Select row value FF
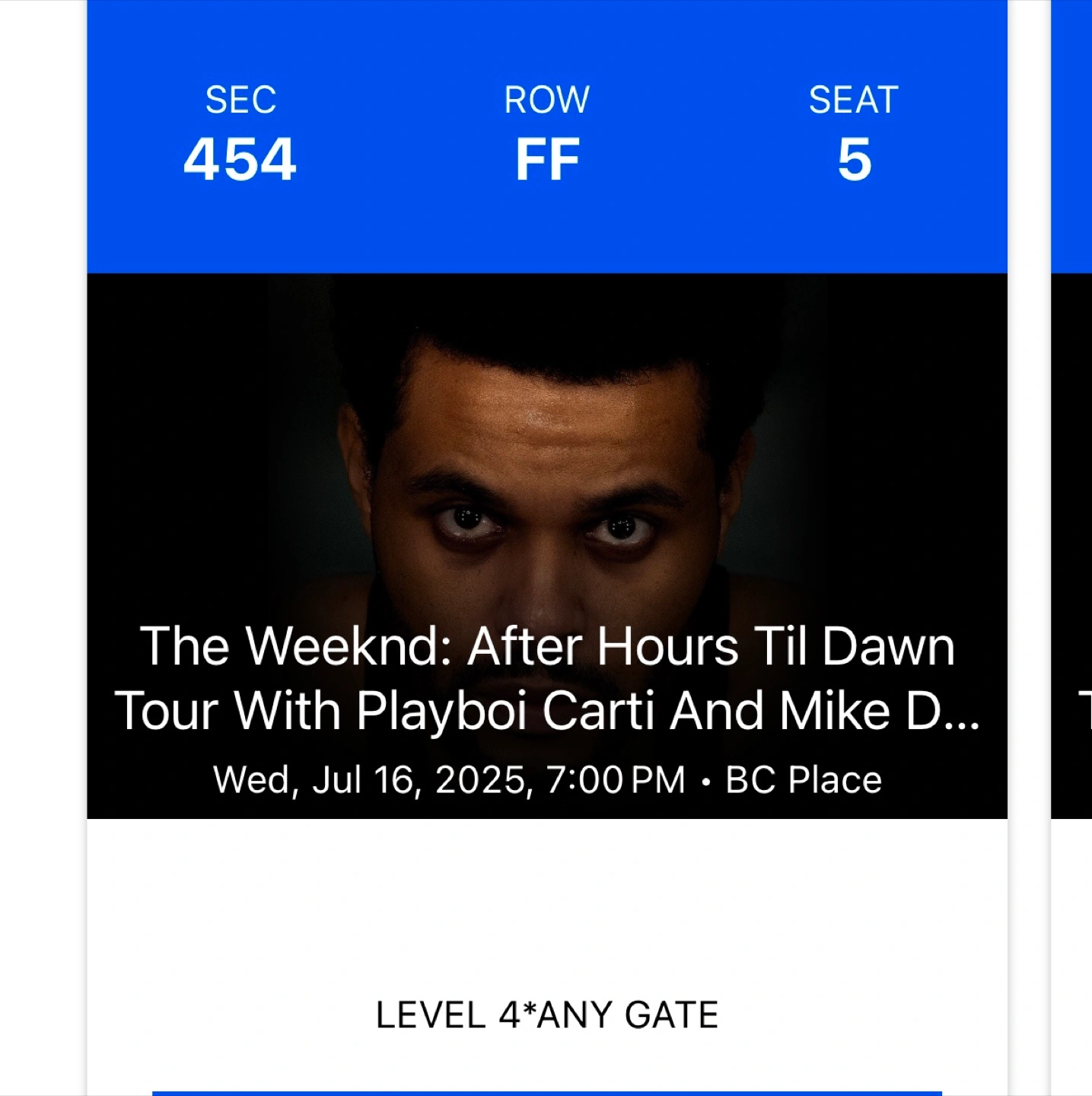The image size is (1092, 1096). click(547, 159)
